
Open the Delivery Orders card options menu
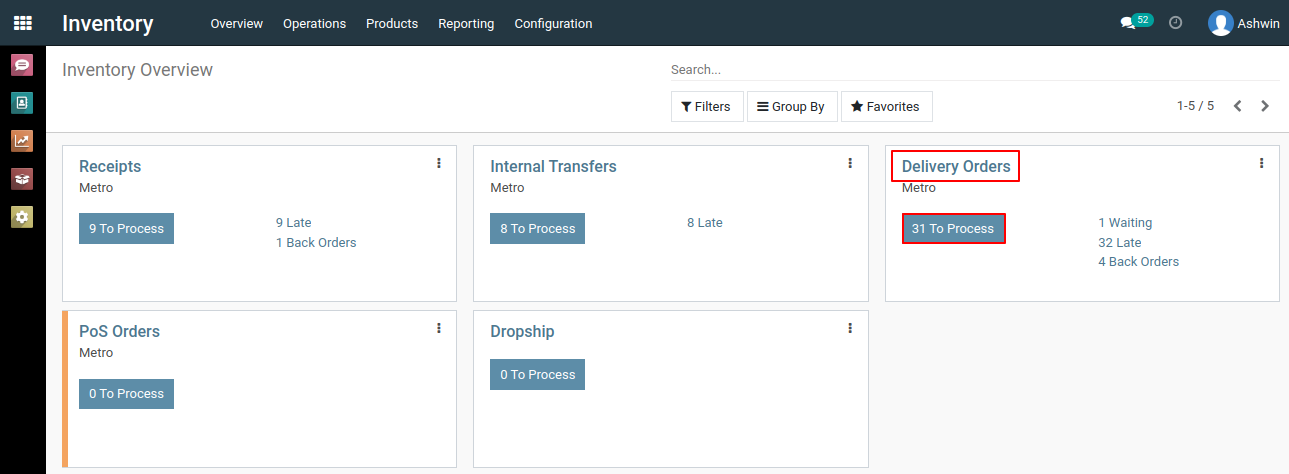(1262, 163)
